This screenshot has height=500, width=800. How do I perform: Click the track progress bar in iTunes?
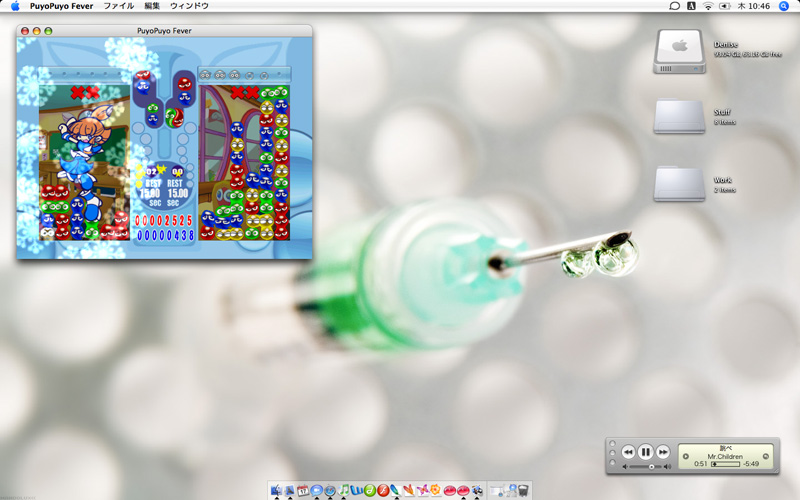725,464
